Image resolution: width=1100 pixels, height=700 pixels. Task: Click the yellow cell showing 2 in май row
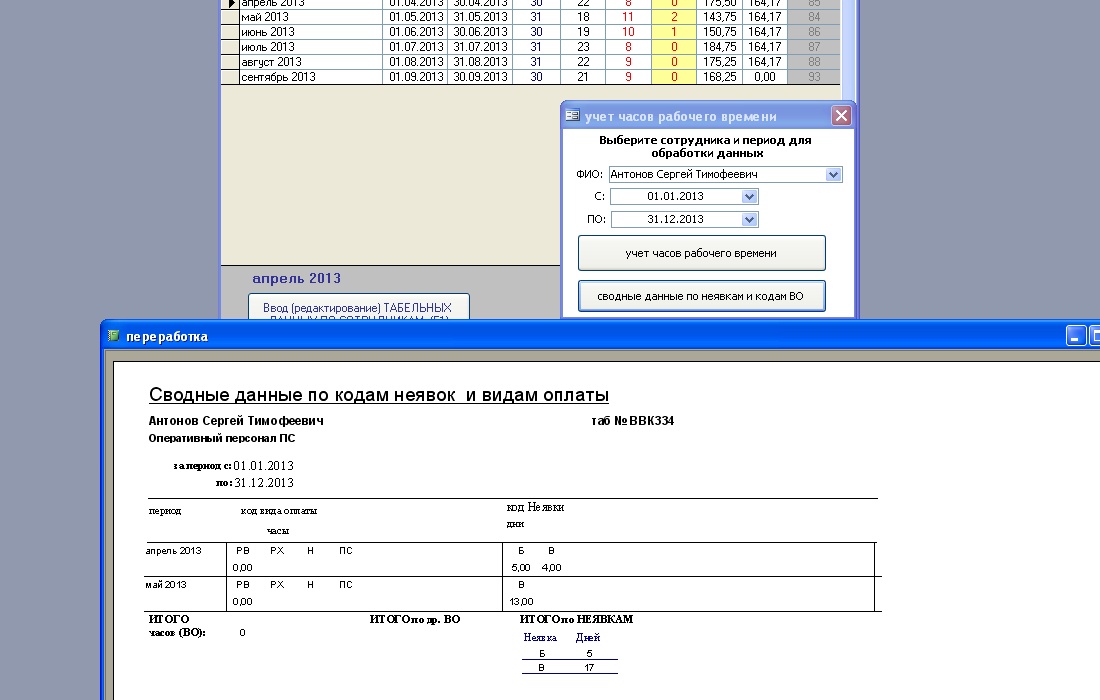(x=674, y=17)
